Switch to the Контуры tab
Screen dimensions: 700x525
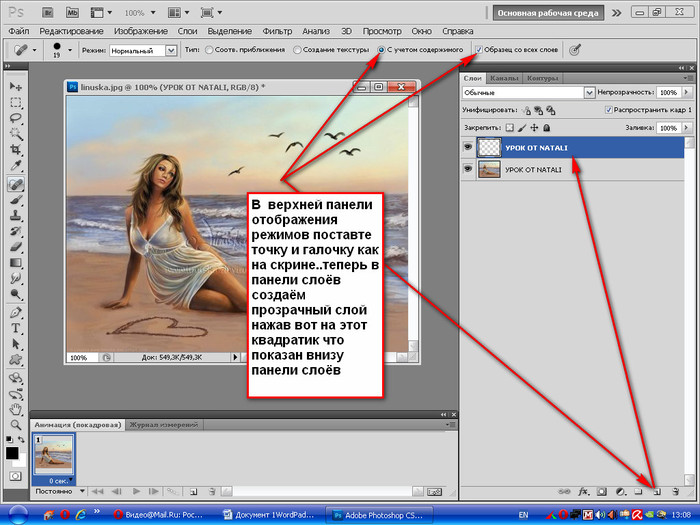tap(542, 78)
